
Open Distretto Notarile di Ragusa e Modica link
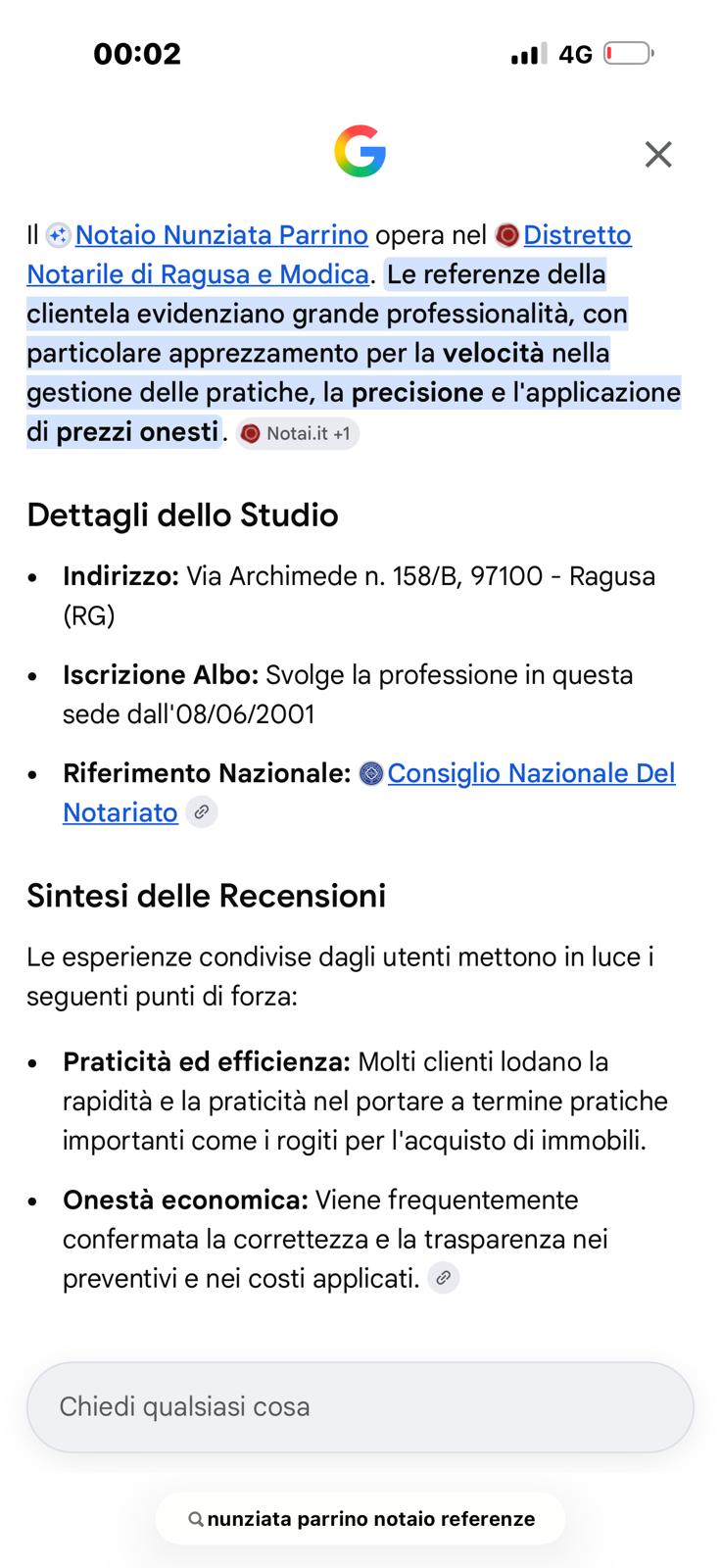point(329,255)
